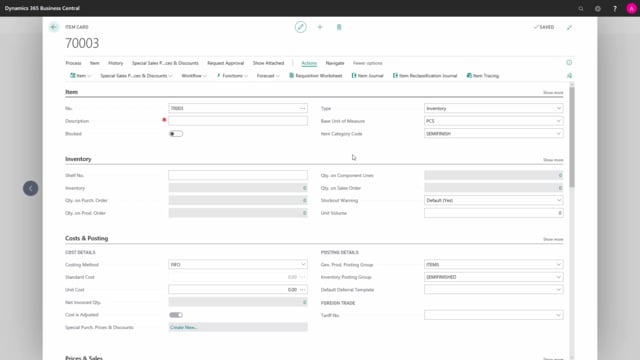Open Stockout Warning dropdown
Viewport: 640px width, 360px height.
558,200
